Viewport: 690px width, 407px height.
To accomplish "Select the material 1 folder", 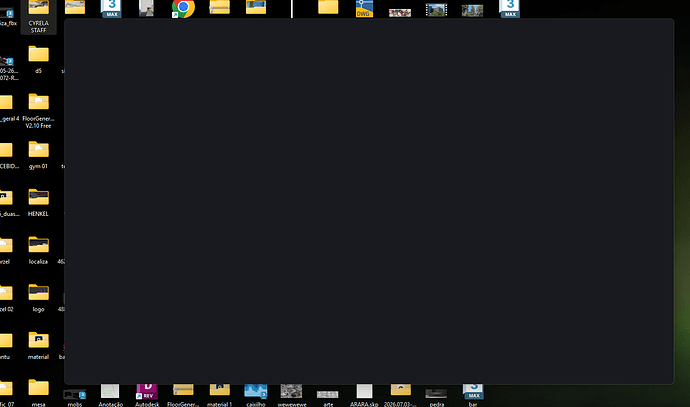I will click(219, 390).
